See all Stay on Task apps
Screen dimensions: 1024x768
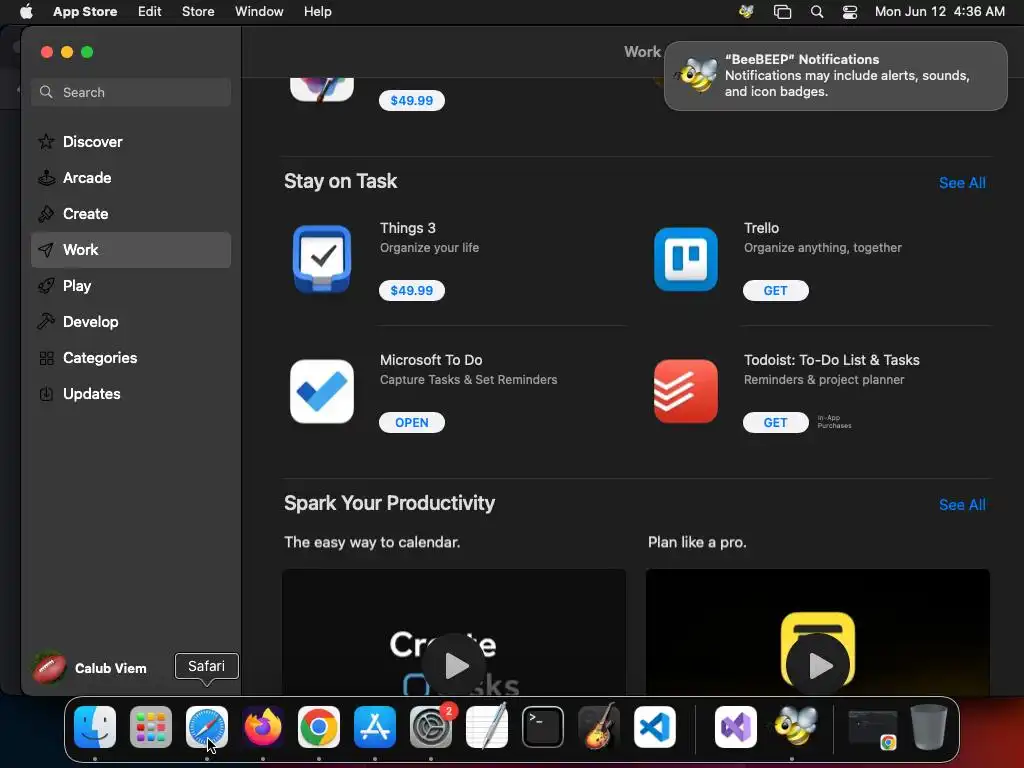(x=962, y=183)
